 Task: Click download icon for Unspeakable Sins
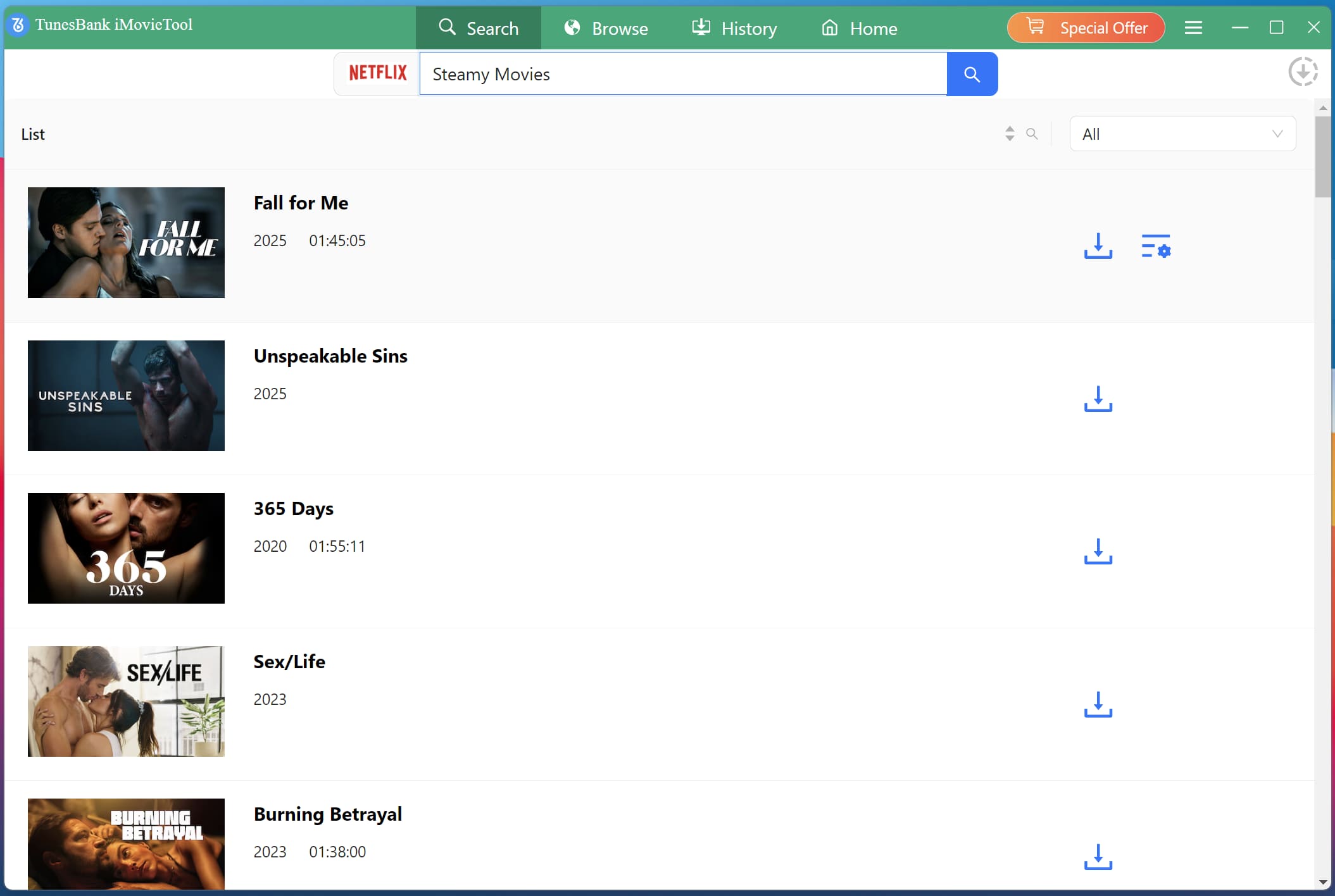tap(1098, 399)
